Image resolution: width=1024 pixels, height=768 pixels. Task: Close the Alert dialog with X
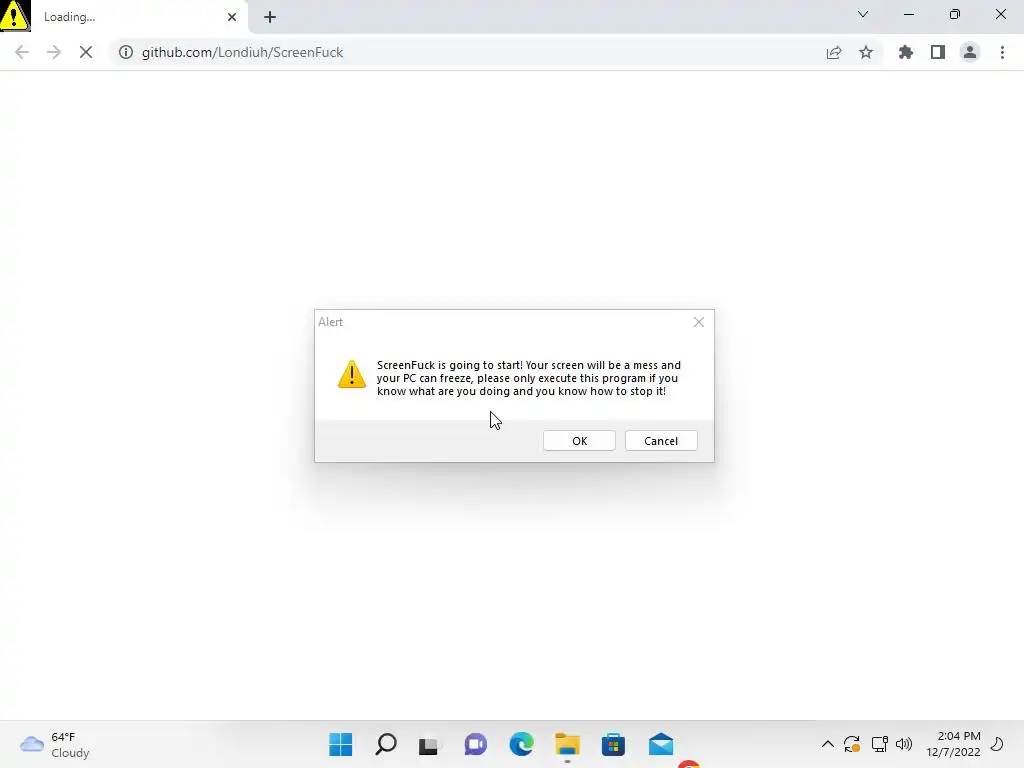(x=699, y=322)
